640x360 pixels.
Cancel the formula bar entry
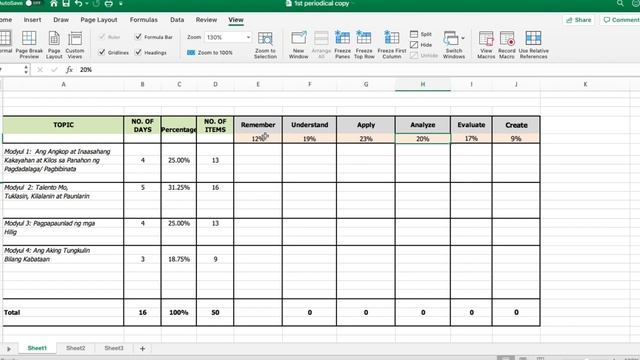pyautogui.click(x=40, y=70)
